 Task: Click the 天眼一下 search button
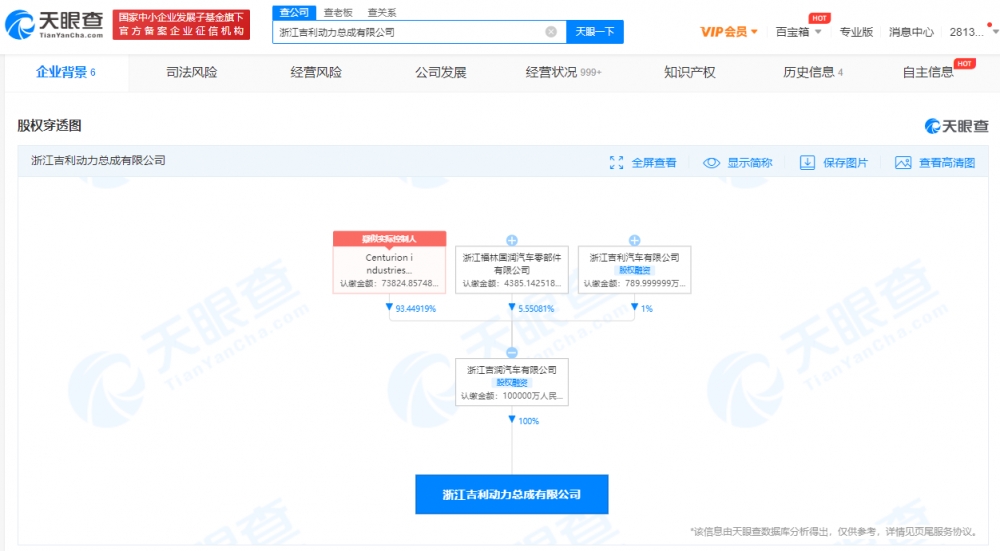click(595, 32)
